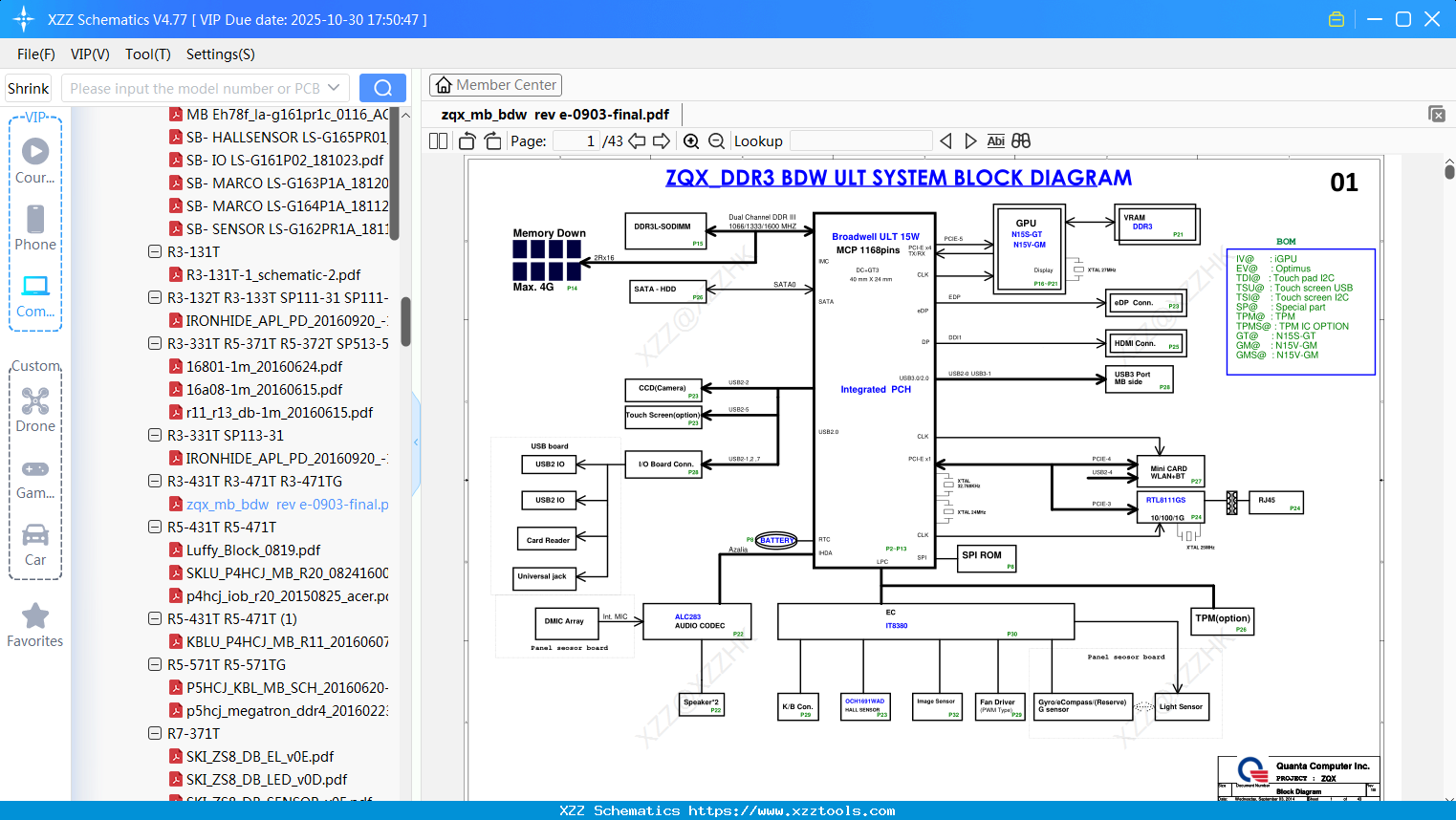Toggle the two-page layout view icon
Screen dimensions: 1456x820
click(x=438, y=141)
